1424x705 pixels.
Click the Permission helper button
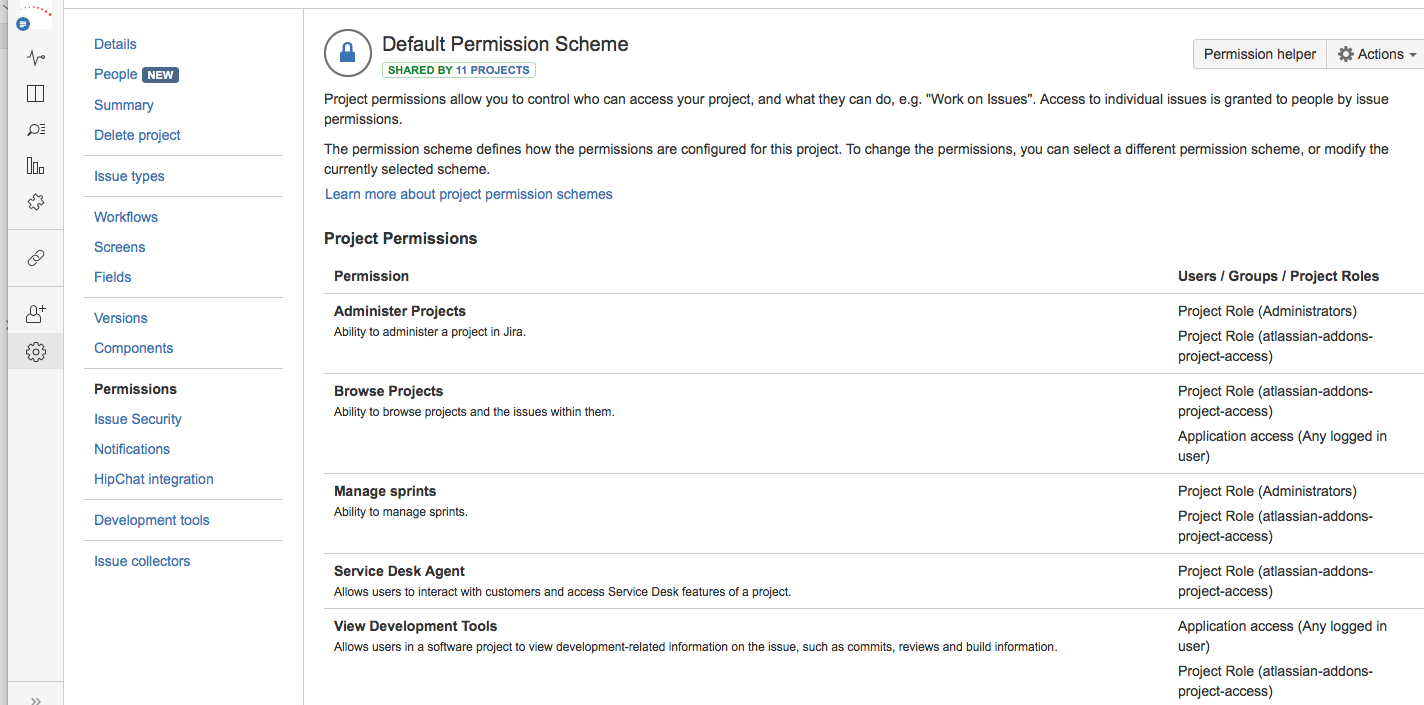click(1259, 54)
